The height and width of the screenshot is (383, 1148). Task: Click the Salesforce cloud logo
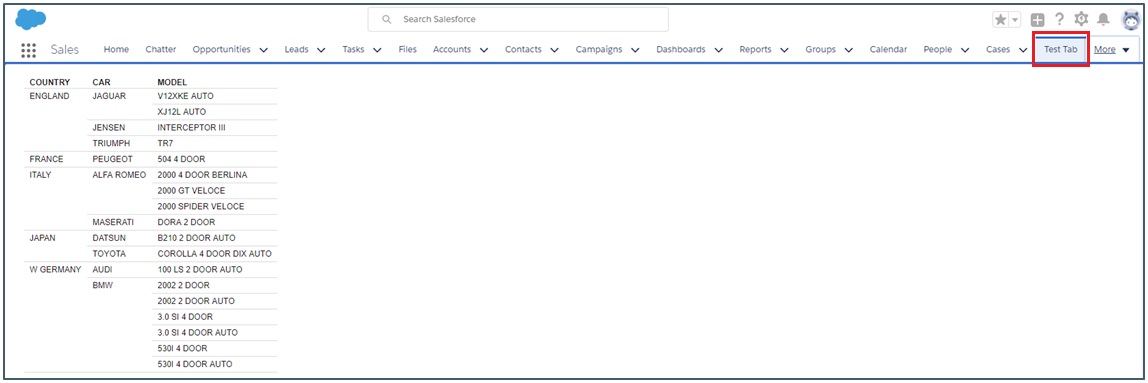pyautogui.click(x=31, y=19)
